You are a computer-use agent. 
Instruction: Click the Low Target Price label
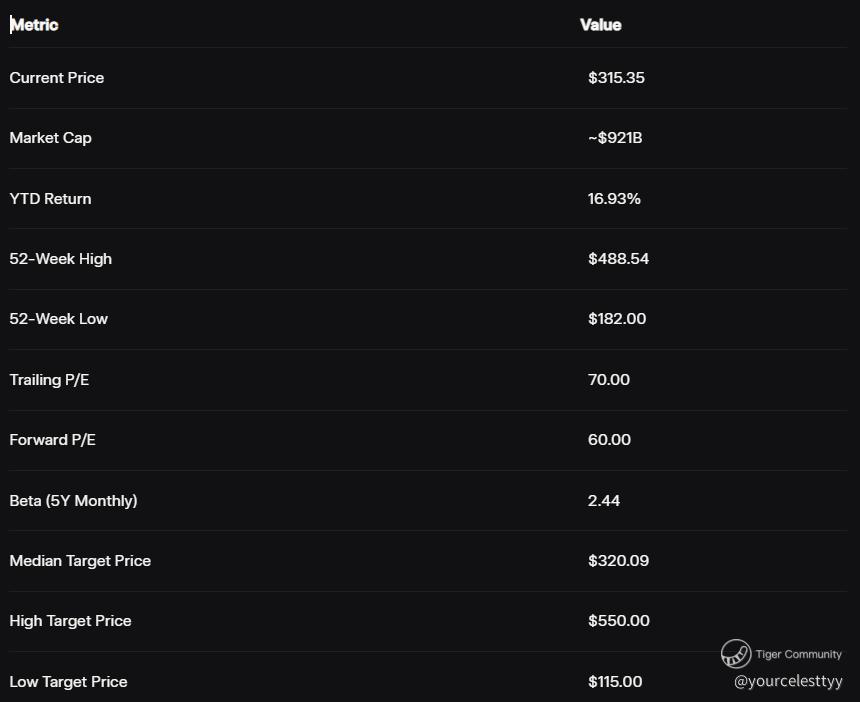69,682
